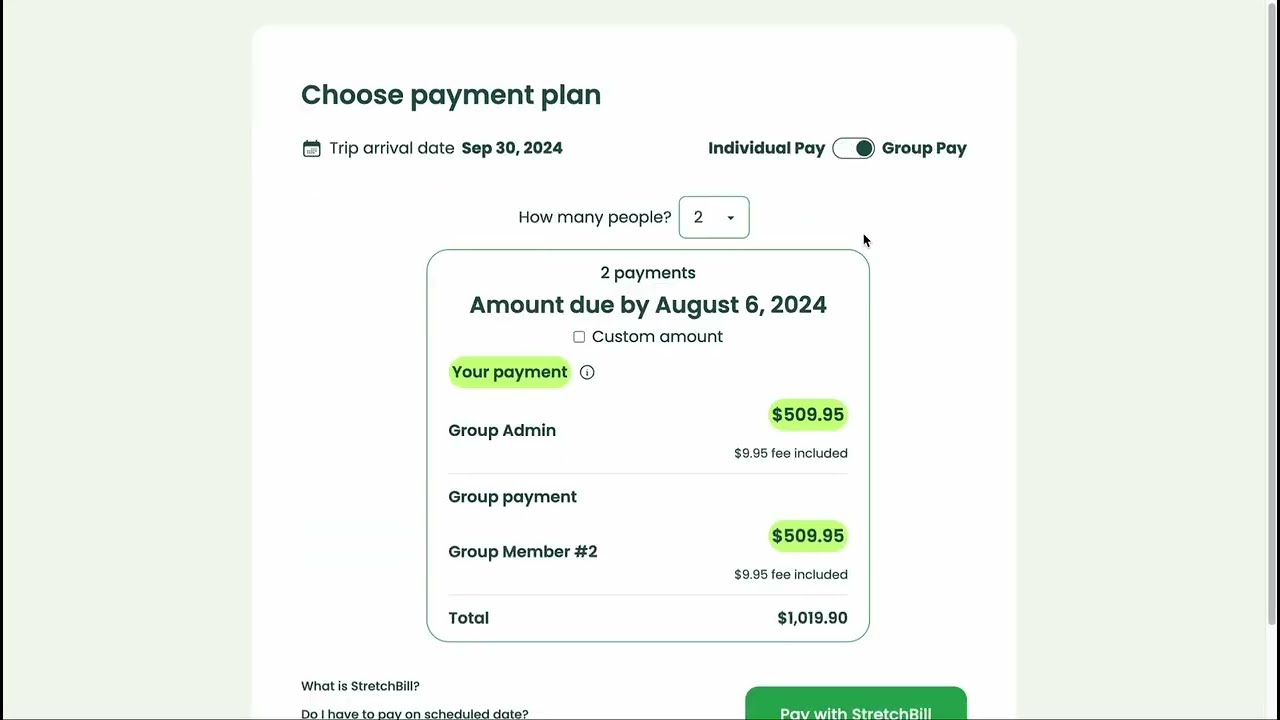The width and height of the screenshot is (1280, 720).
Task: Click the Group Pay label
Action: (924, 148)
